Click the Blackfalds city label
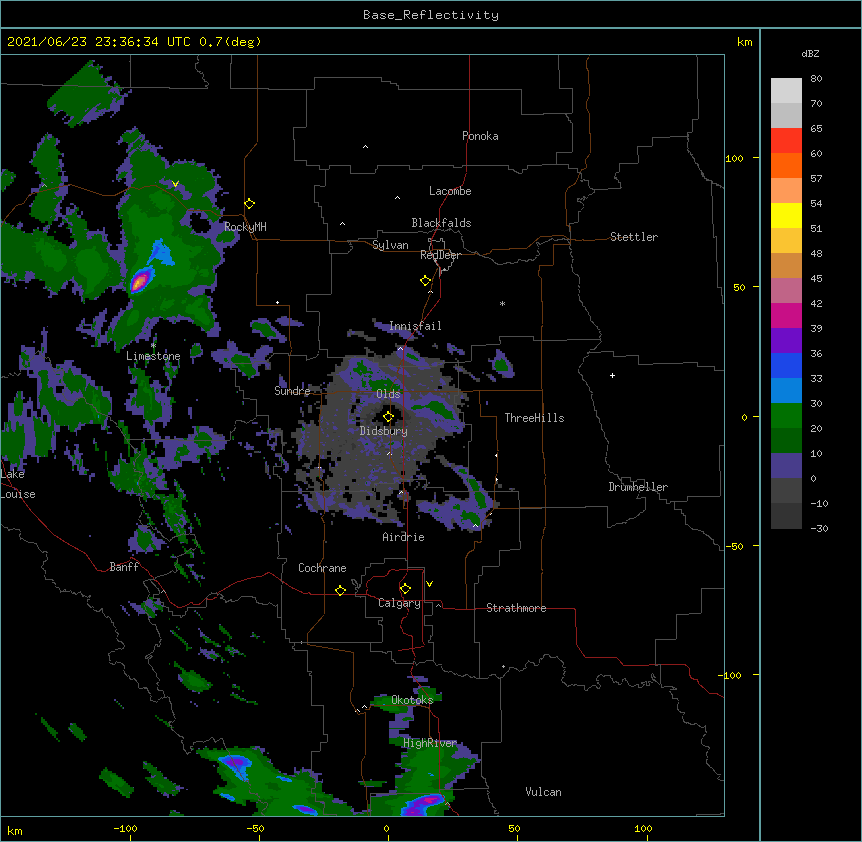Screen dimensions: 862x842 pyautogui.click(x=441, y=223)
